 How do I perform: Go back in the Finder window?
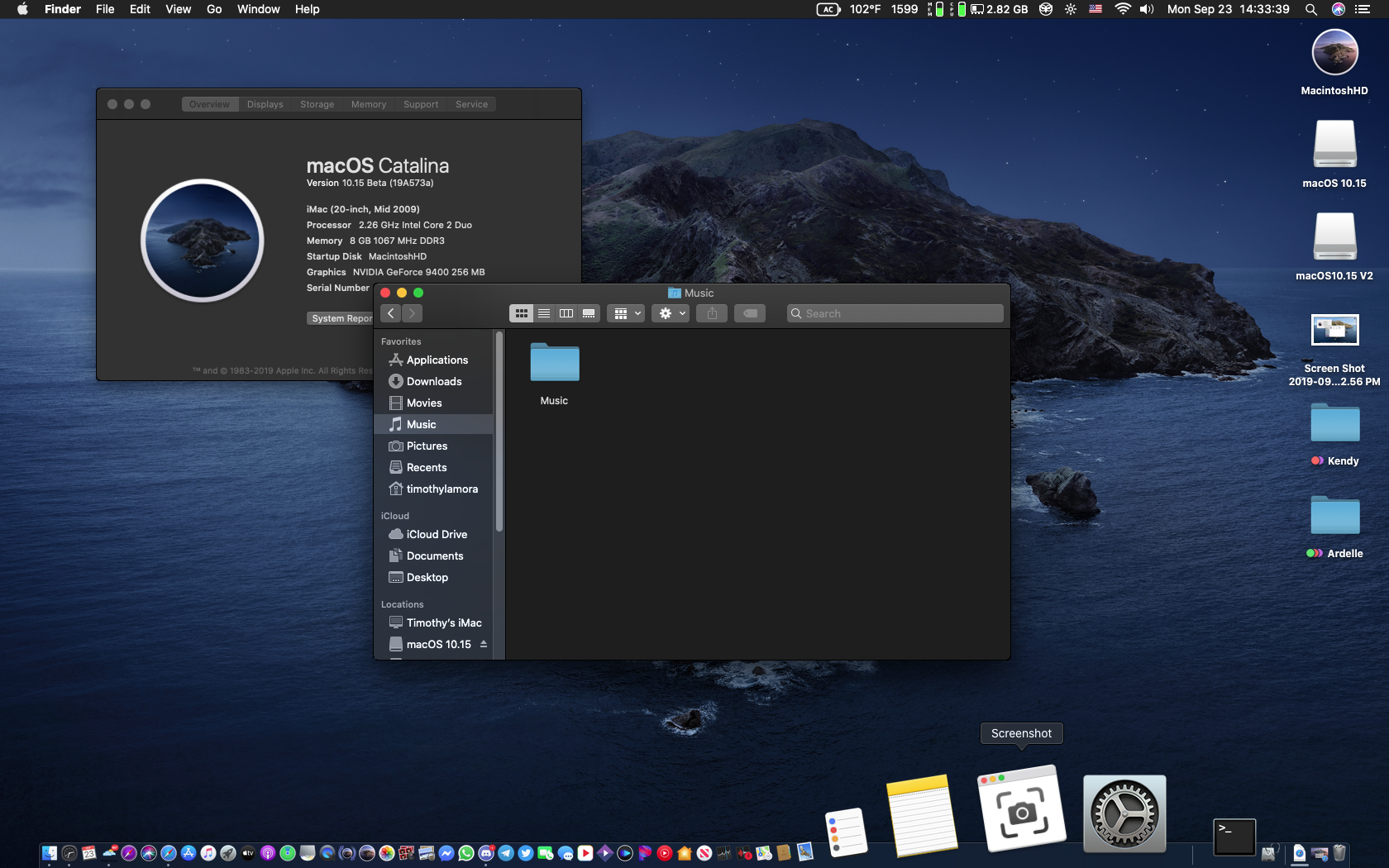tap(391, 313)
